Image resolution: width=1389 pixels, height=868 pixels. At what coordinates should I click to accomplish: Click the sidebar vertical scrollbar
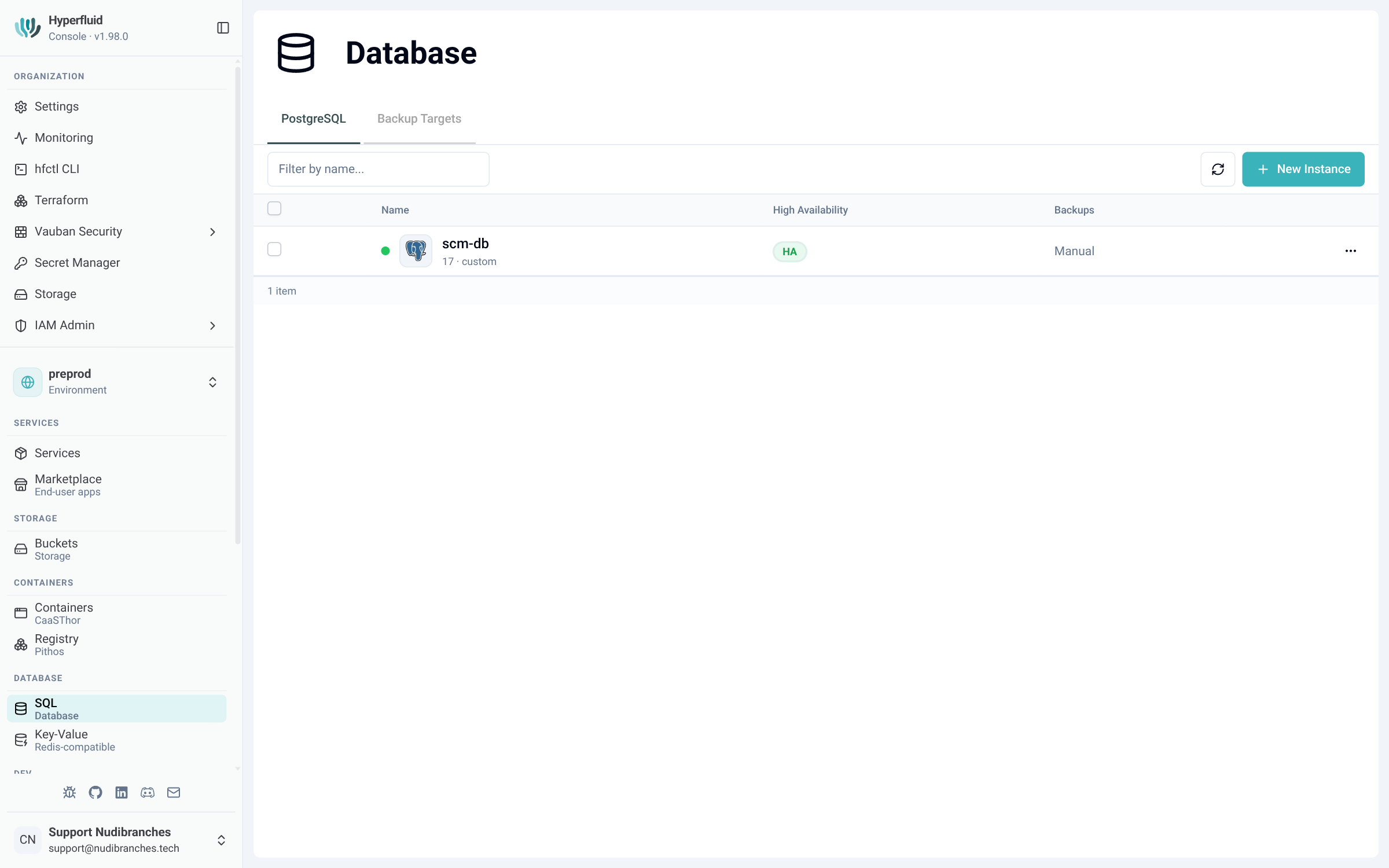237,305
